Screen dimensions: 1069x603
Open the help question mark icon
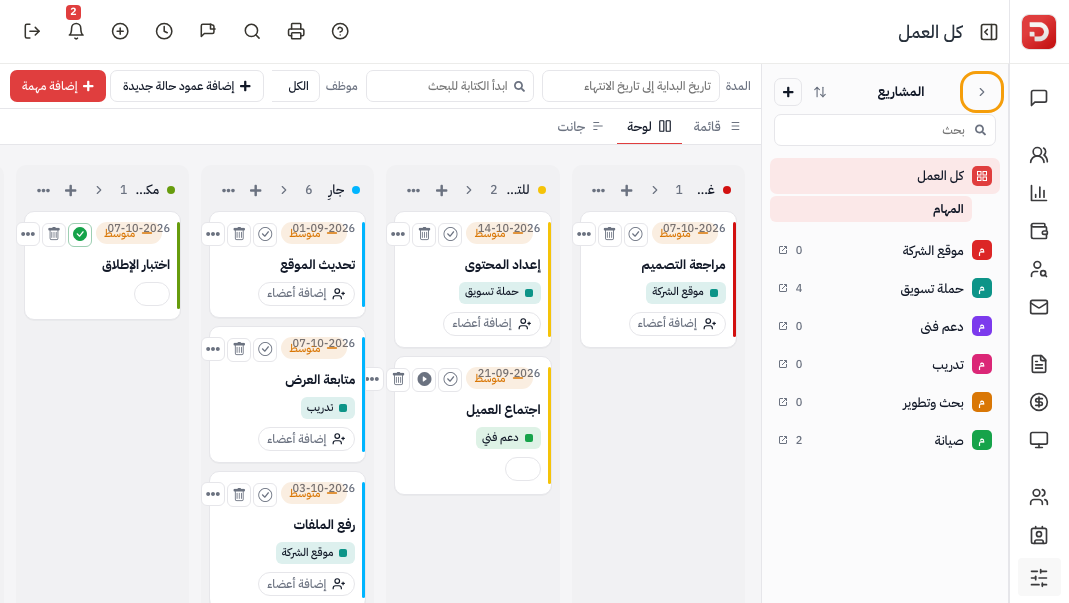click(x=340, y=31)
